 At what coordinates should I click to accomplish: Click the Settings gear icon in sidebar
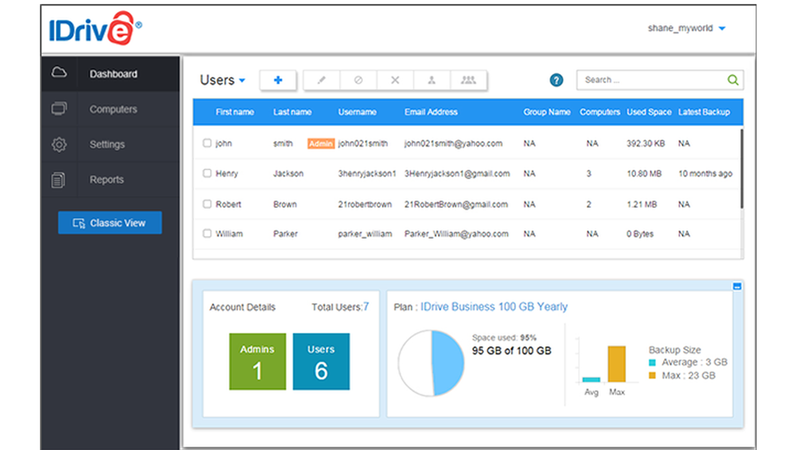click(x=59, y=144)
